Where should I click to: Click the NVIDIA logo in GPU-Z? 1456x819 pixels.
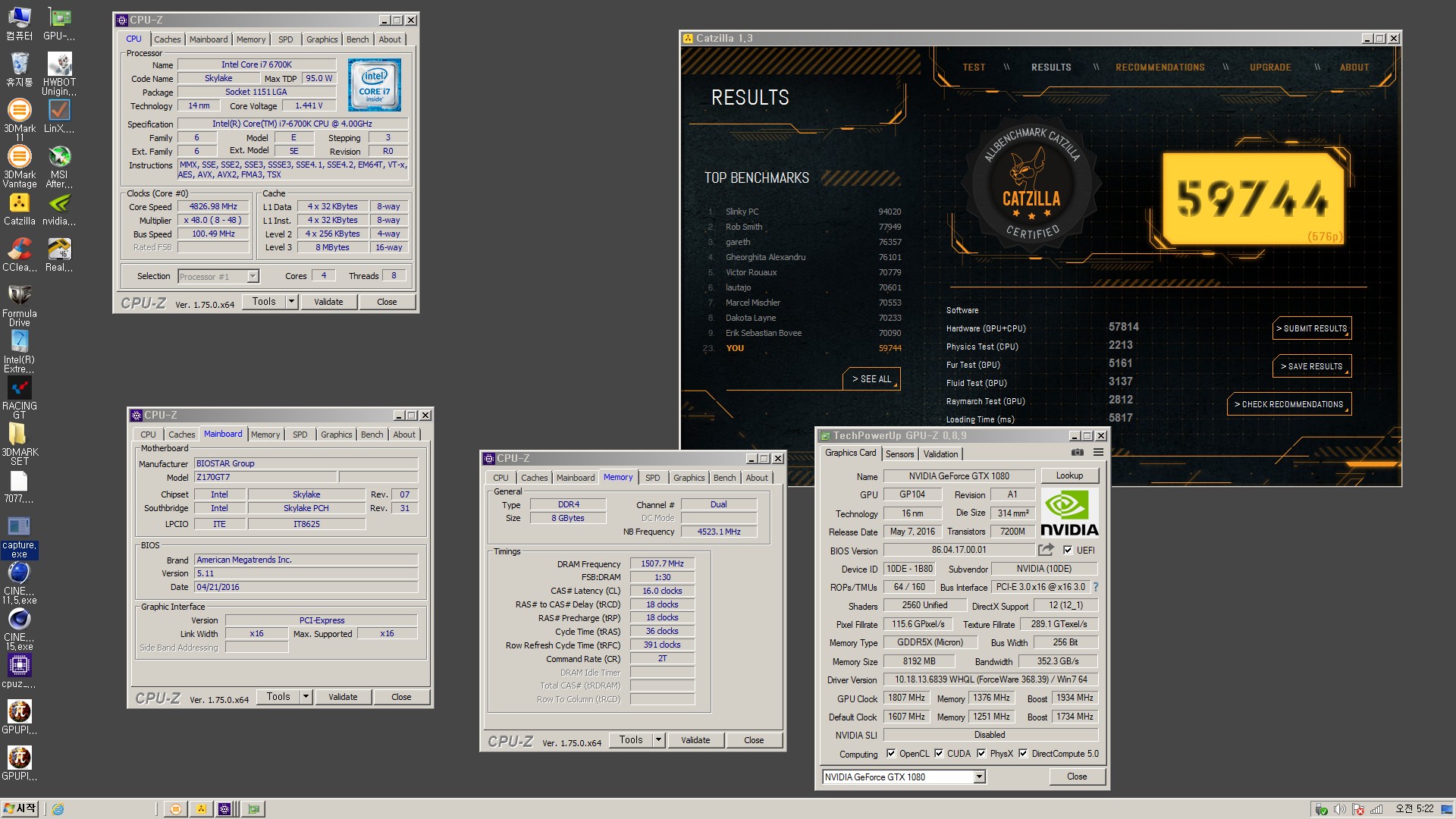point(1068,513)
